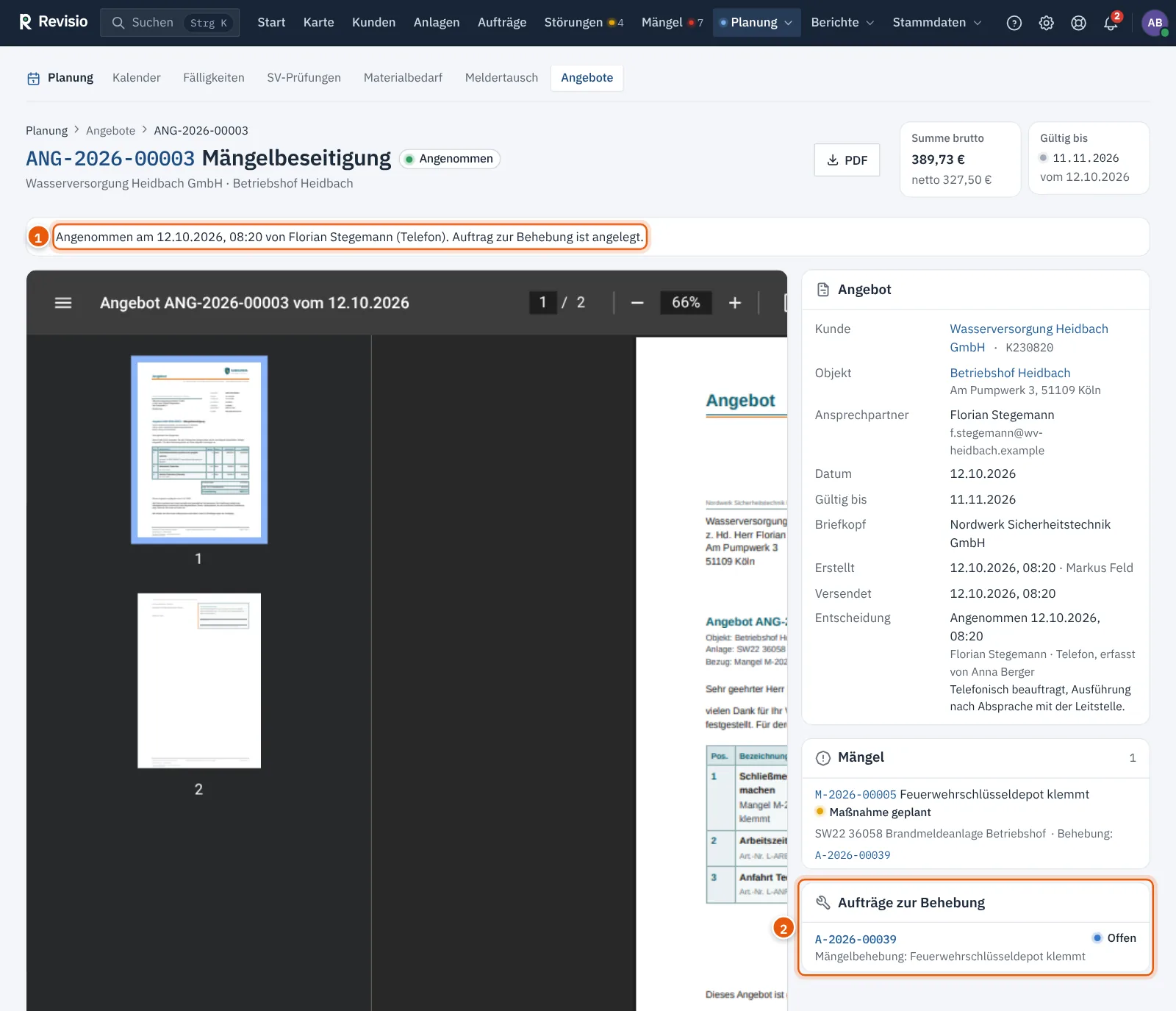
Task: Select PDF page 1 thumbnail
Action: (x=199, y=450)
